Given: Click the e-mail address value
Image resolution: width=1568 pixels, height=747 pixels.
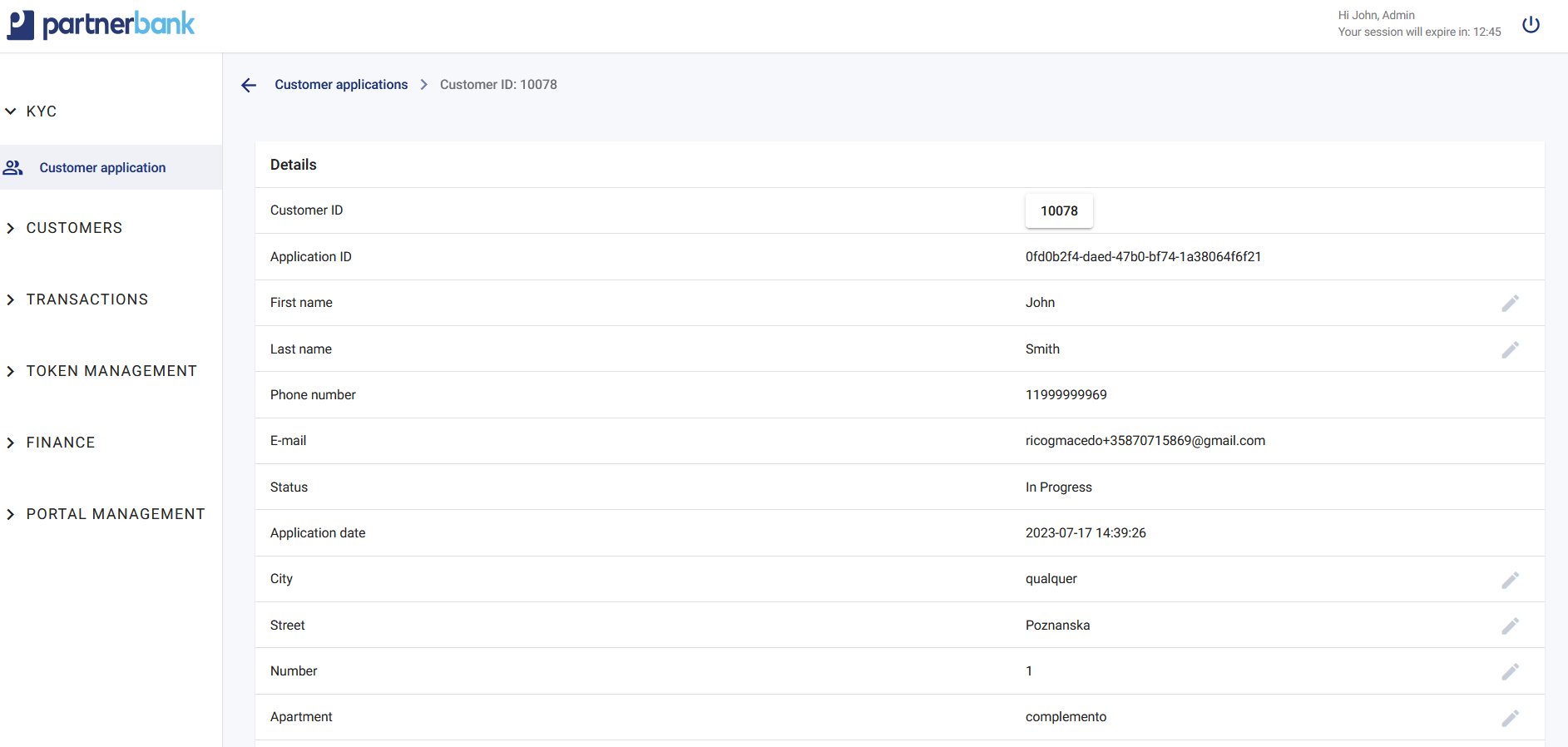Looking at the screenshot, I should click(x=1145, y=441).
